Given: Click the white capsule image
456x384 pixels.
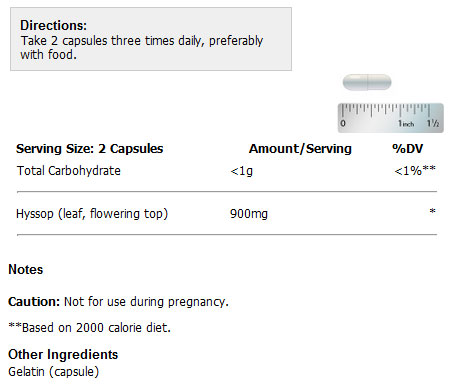Looking at the screenshot, I should pyautogui.click(x=367, y=82).
